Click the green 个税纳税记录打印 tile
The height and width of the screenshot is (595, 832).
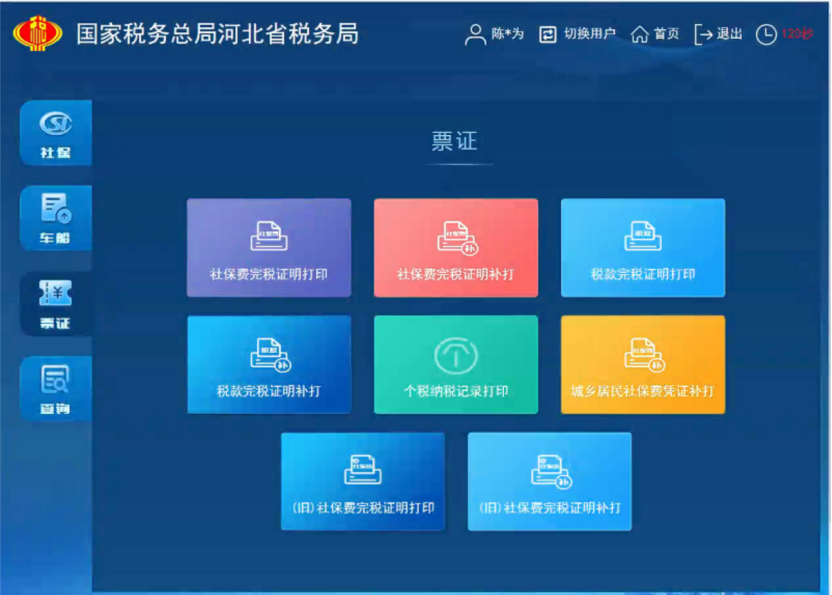(x=455, y=364)
